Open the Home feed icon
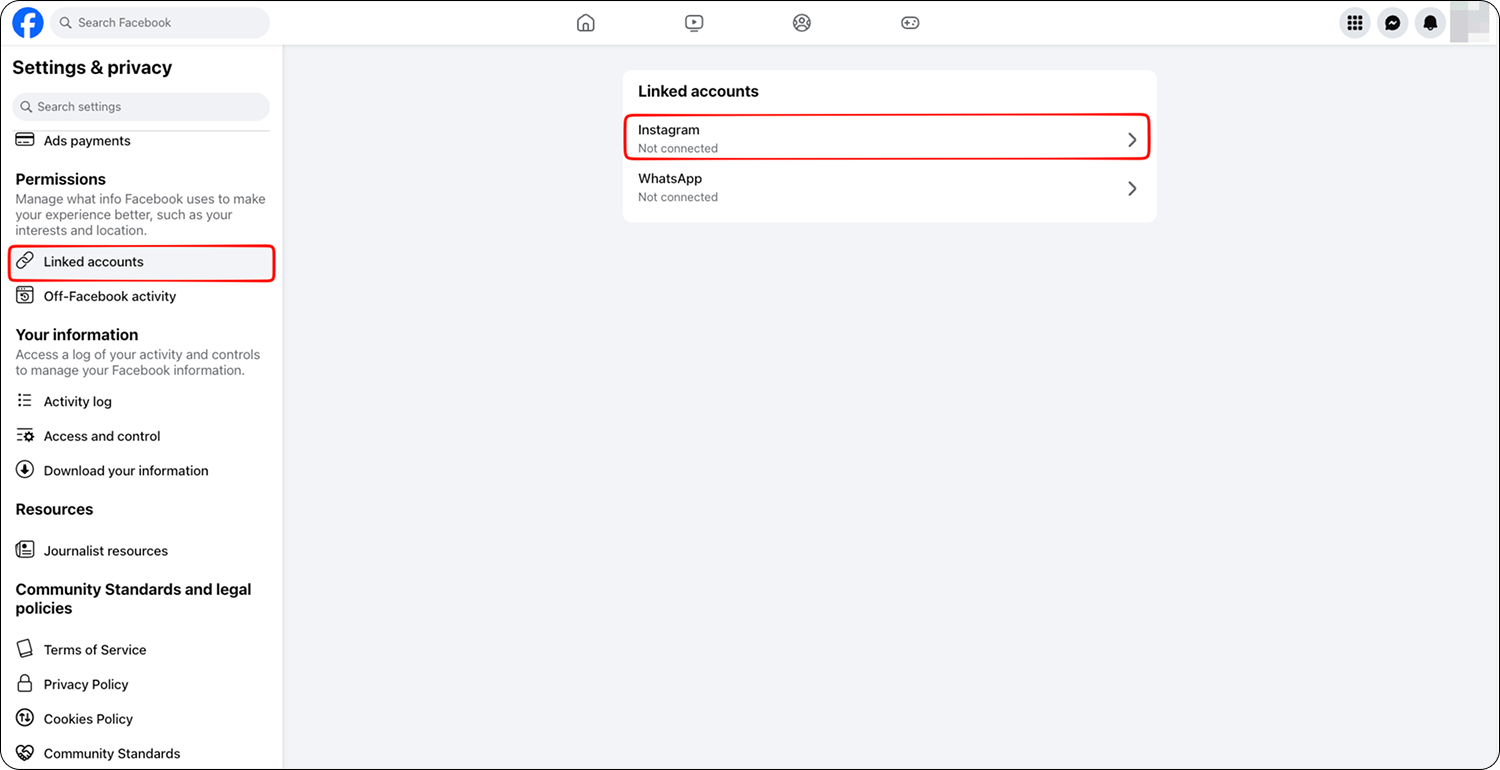This screenshot has height=770, width=1500. (586, 22)
